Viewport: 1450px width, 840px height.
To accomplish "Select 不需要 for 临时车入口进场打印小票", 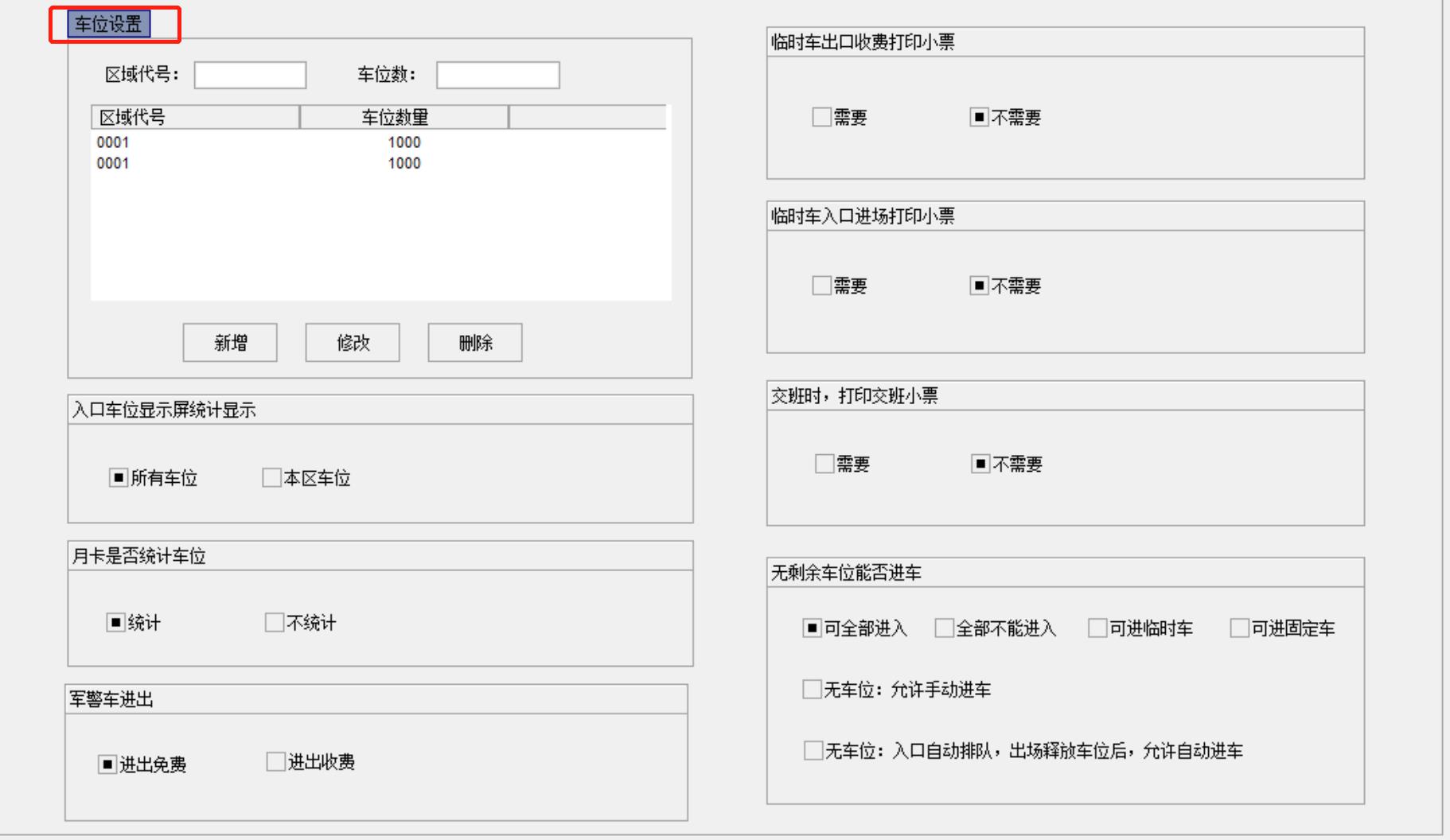I will 977,286.
